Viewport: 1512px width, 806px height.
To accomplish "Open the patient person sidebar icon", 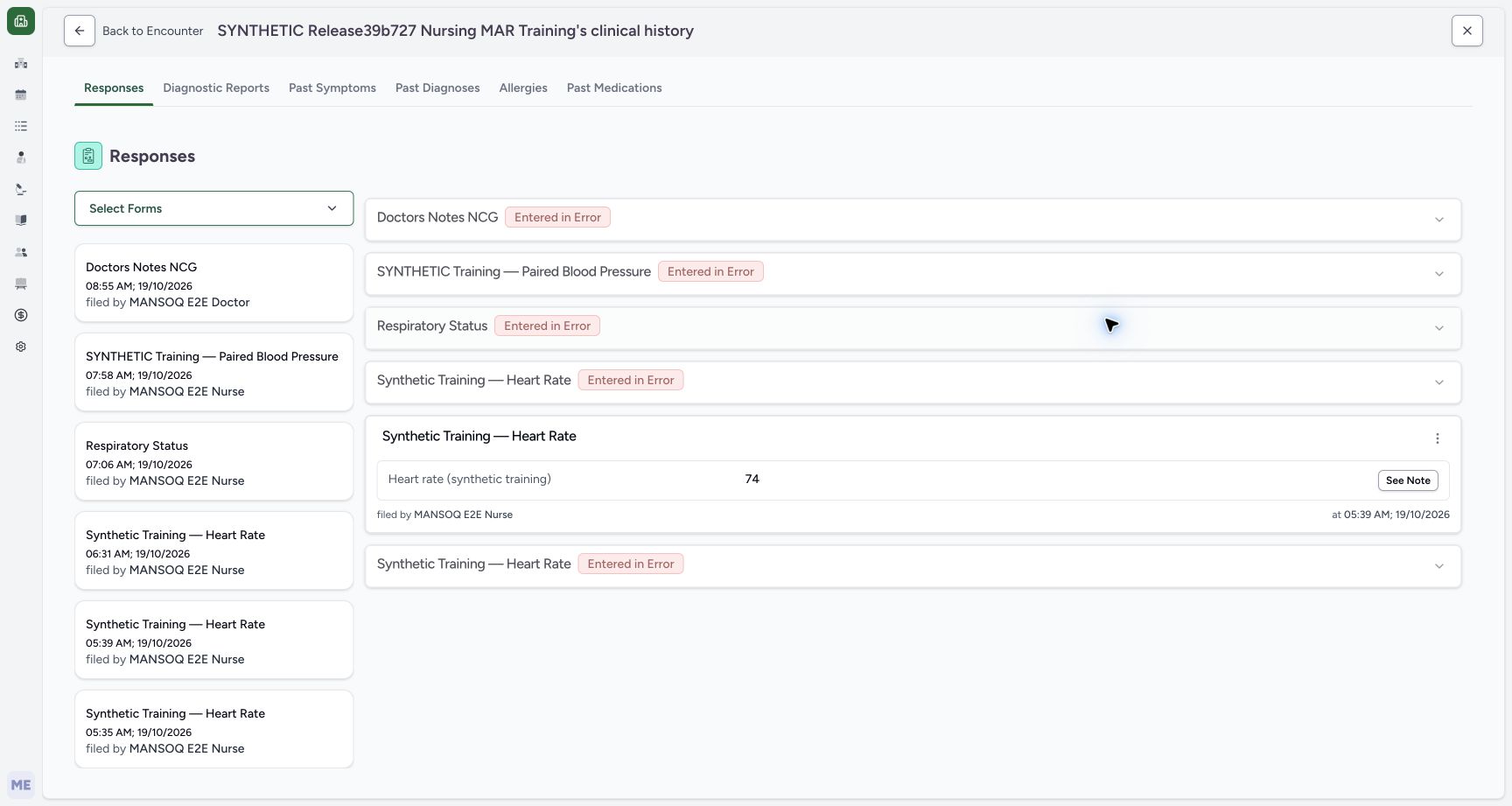I will 21,158.
